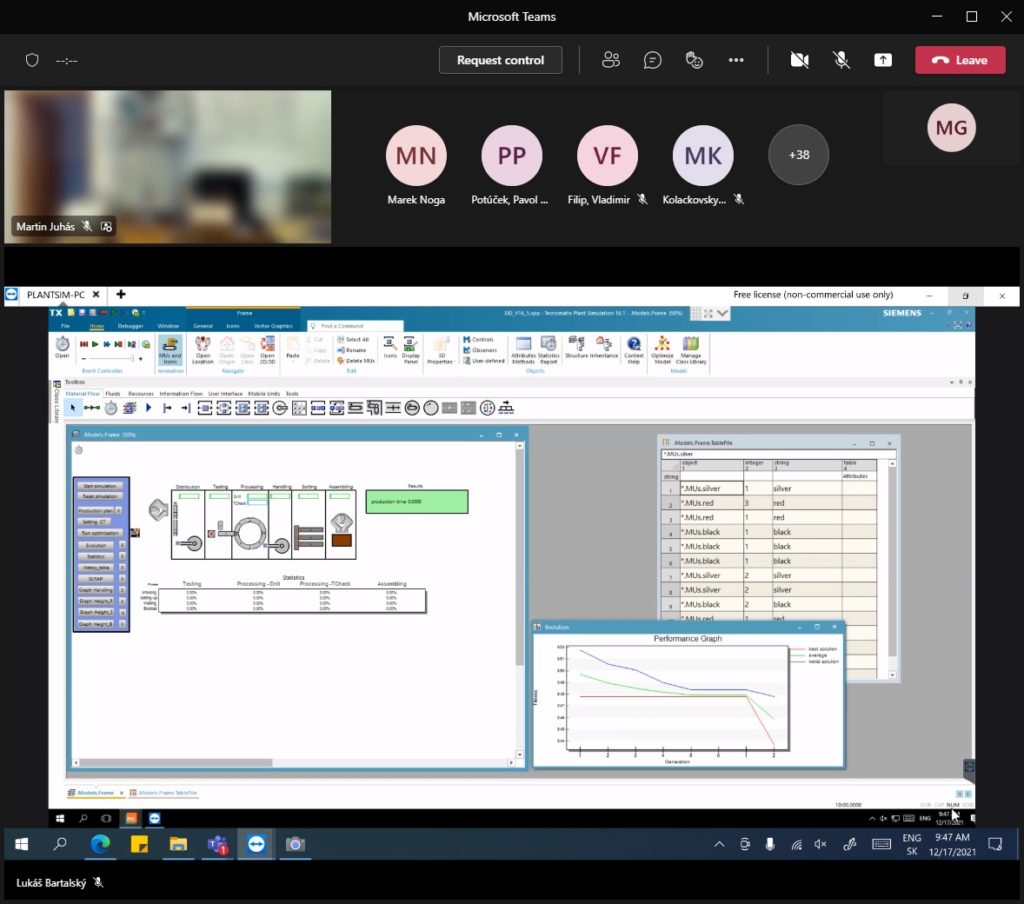This screenshot has height=904, width=1024.
Task: Toggle MUs and Icons animation
Action: (170, 349)
